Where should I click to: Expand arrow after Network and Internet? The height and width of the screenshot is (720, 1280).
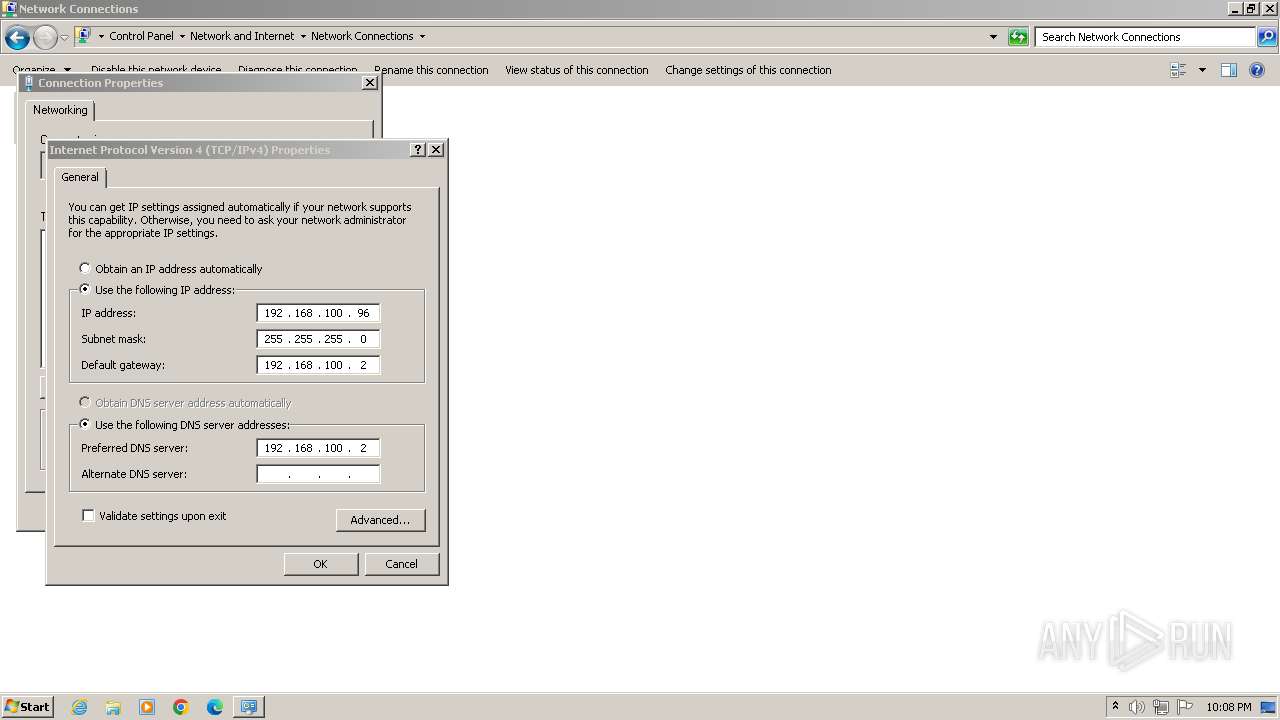pos(303,37)
